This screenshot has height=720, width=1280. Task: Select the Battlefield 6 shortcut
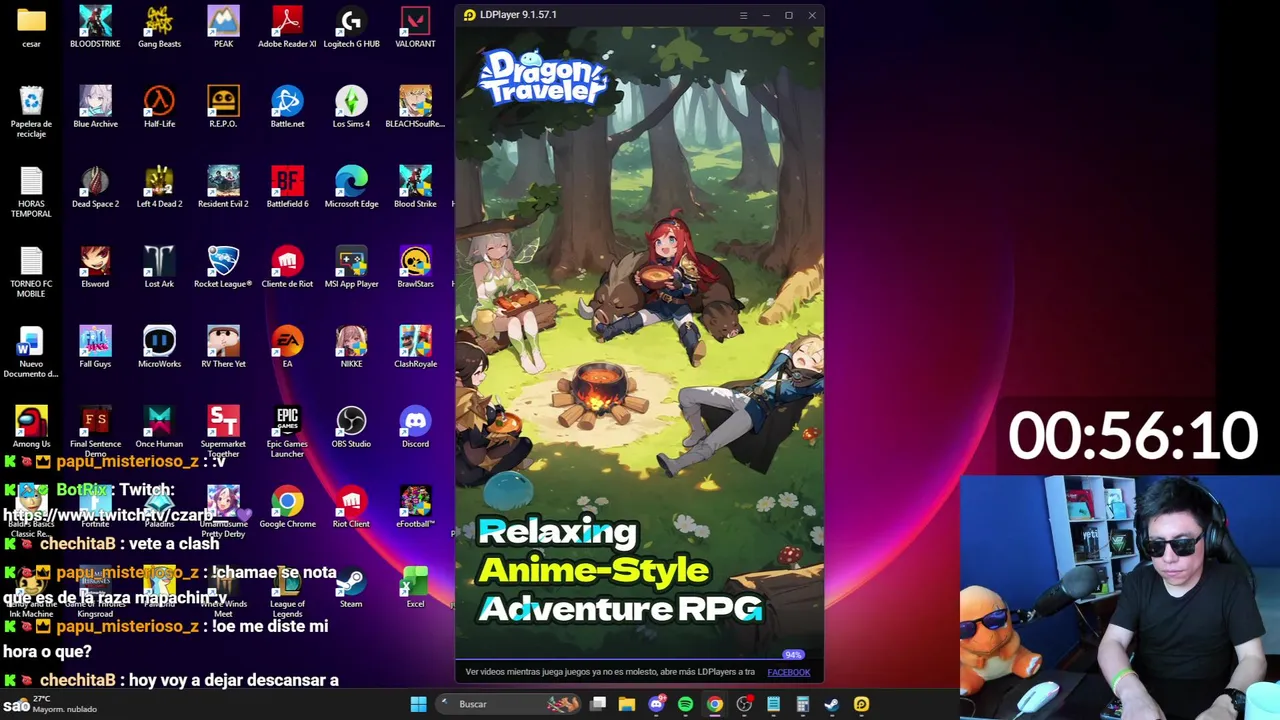[x=287, y=187]
